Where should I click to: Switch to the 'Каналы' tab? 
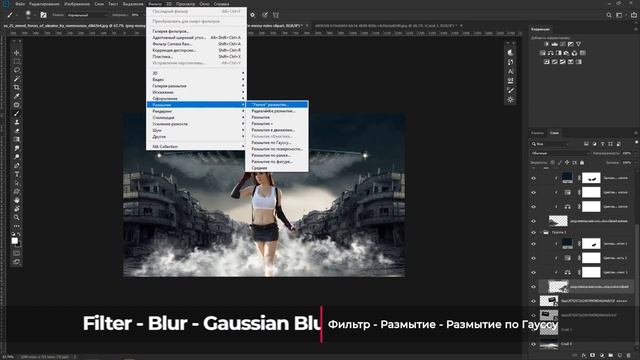tap(537, 133)
